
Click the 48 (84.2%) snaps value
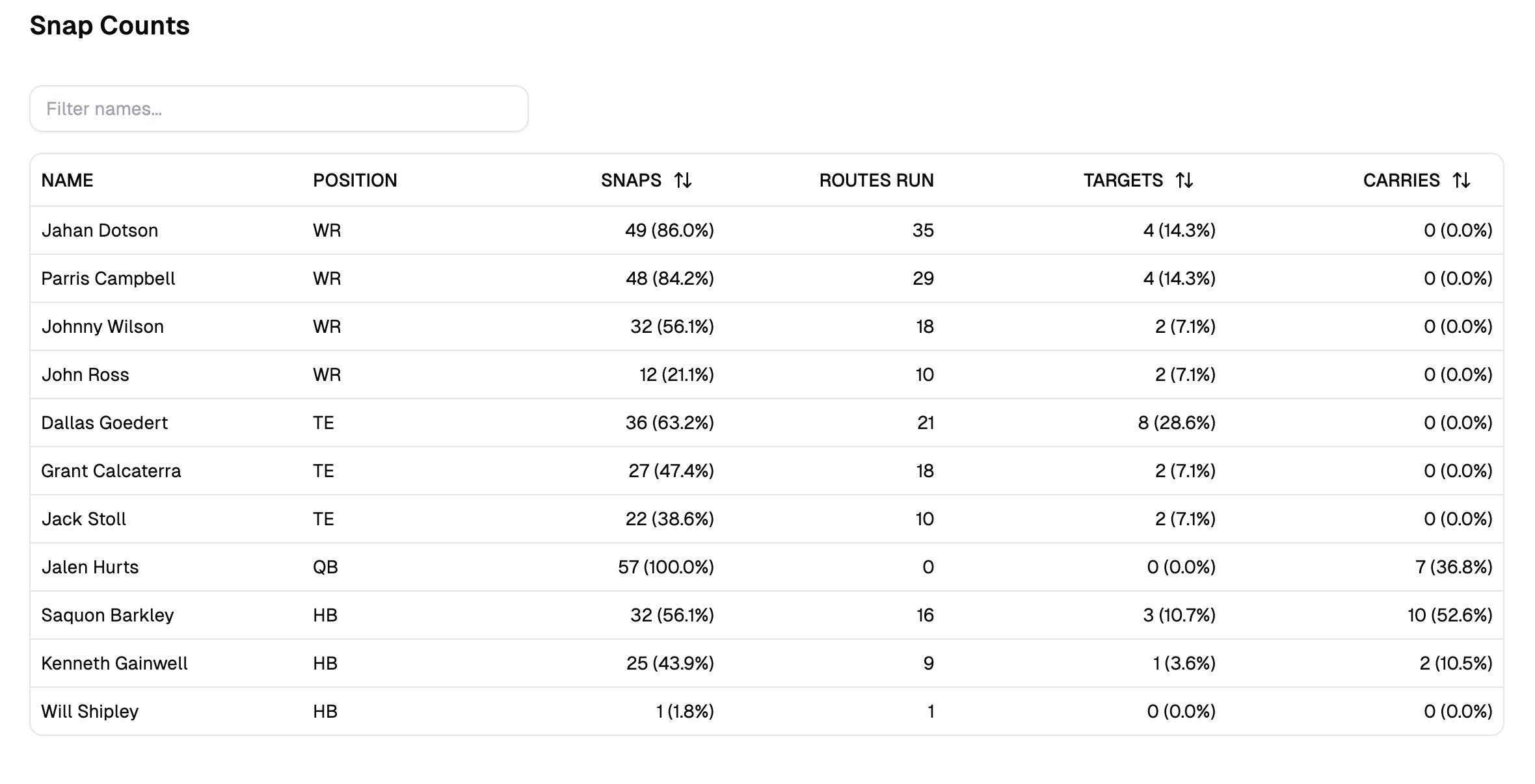pyautogui.click(x=669, y=278)
